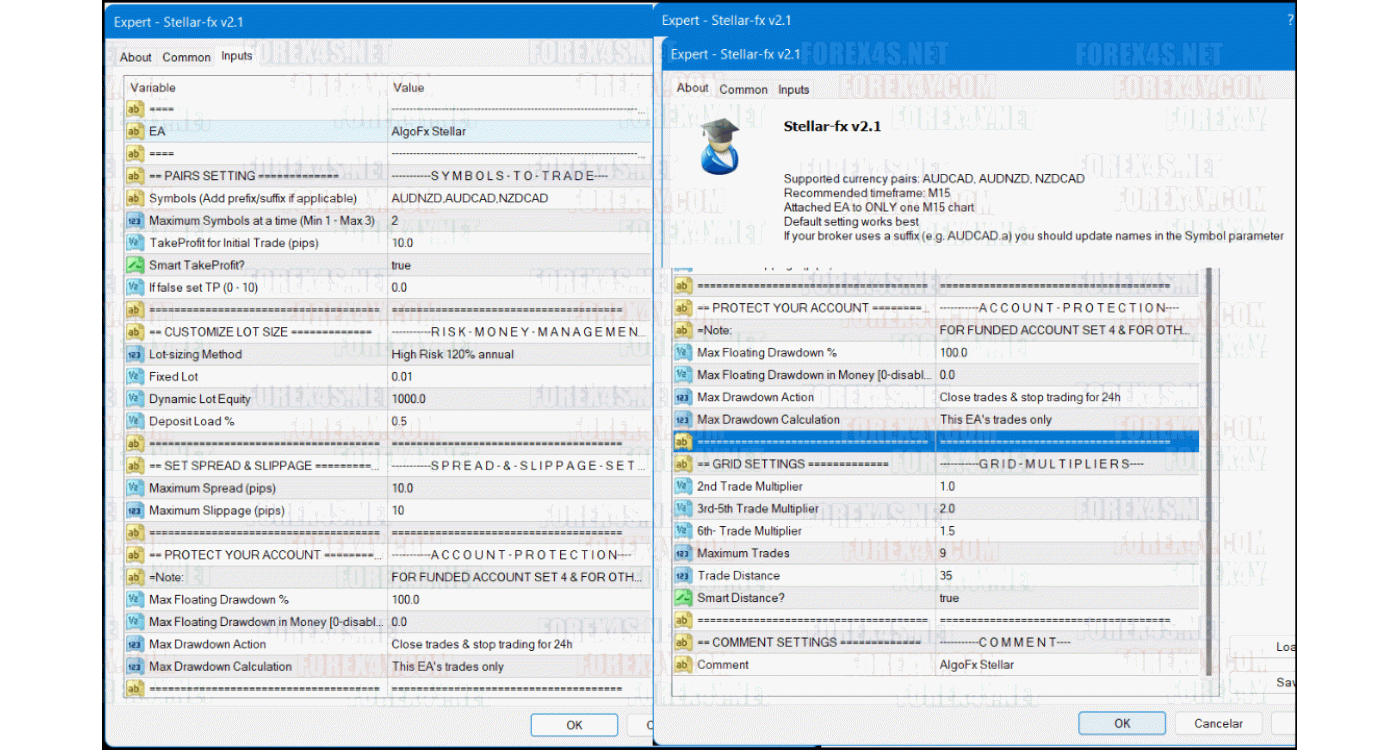This screenshot has width=1400, height=750.
Task: Click the icon beside Deposit Load %
Action: click(135, 421)
